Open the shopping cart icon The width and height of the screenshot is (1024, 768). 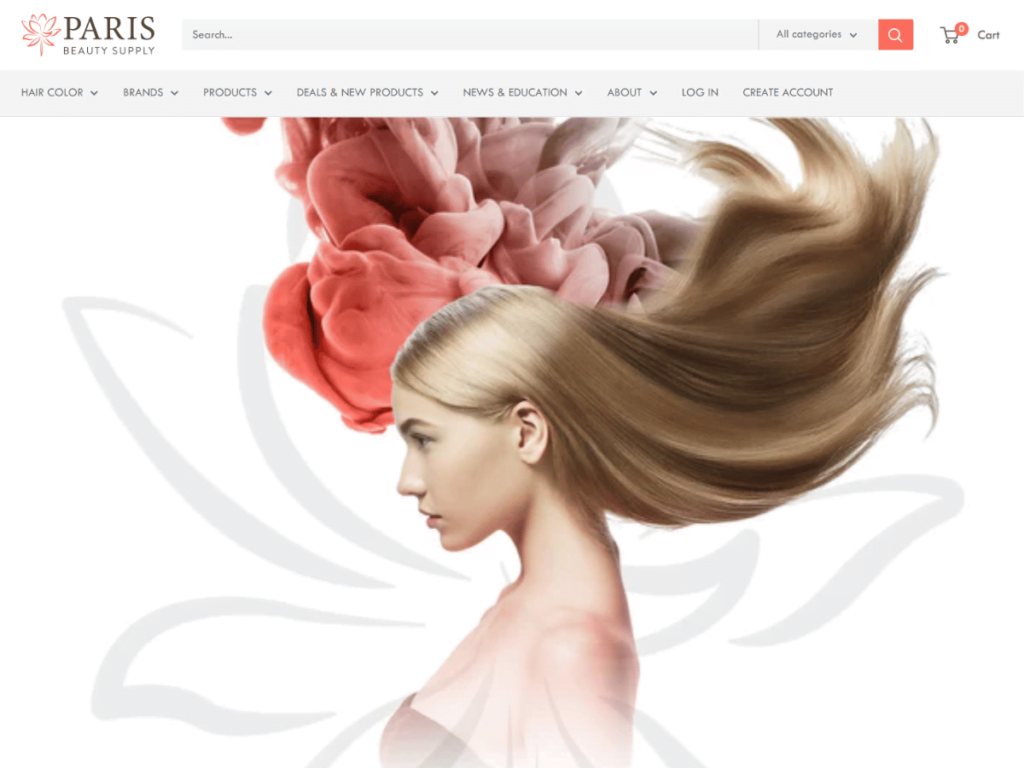click(953, 33)
